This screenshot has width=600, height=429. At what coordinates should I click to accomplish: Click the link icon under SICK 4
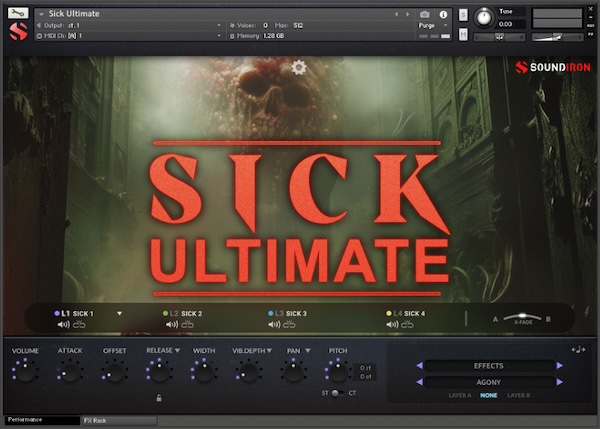(414, 324)
